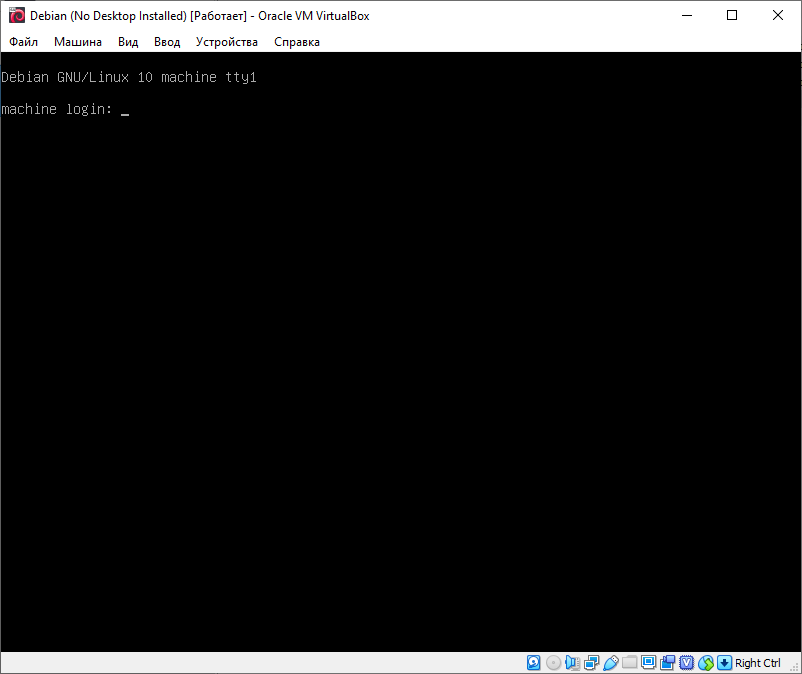The height and width of the screenshot is (674, 802).
Task: Click the window resize grip in the corner
Action: tap(794, 666)
